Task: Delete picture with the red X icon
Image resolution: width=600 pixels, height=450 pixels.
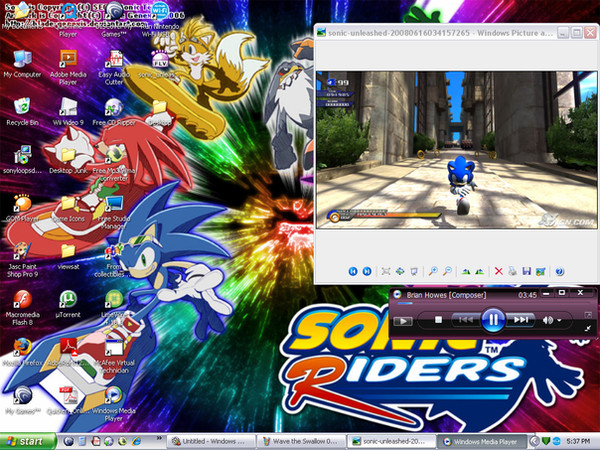Action: point(498,271)
